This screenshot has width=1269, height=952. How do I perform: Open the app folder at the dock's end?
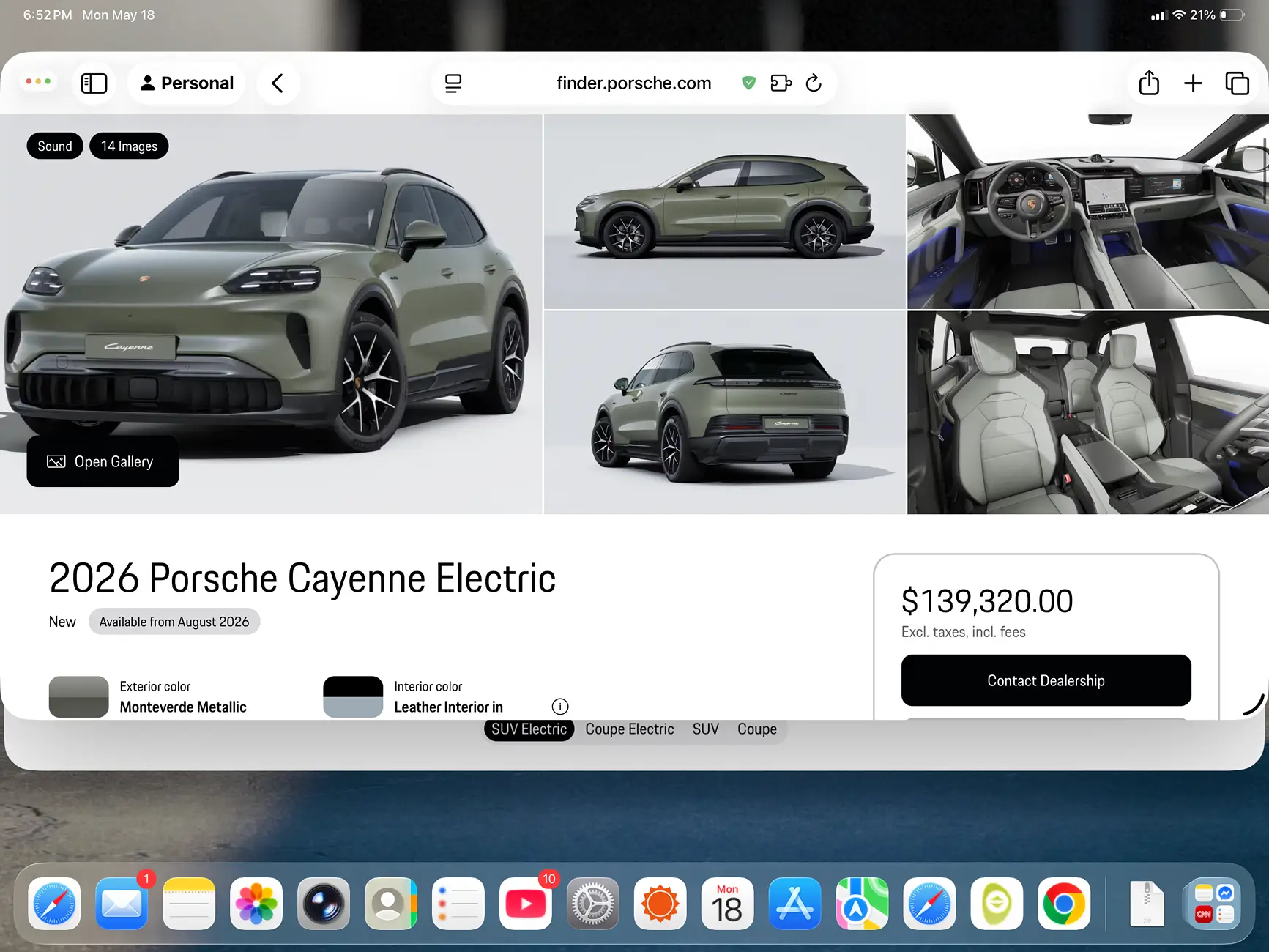1214,904
